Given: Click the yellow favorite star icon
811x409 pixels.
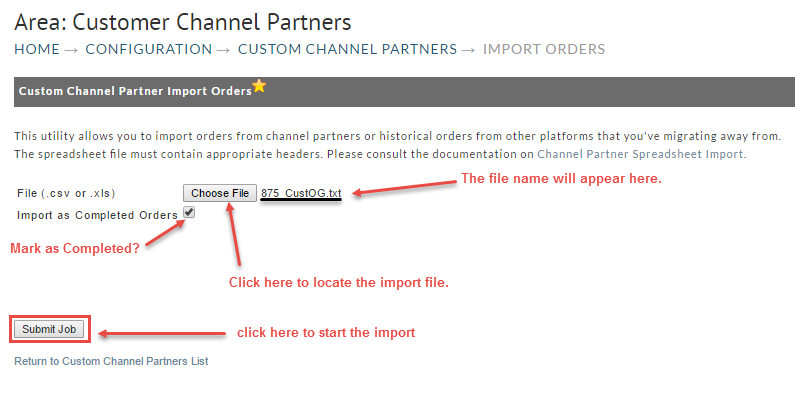Looking at the screenshot, I should click(259, 86).
